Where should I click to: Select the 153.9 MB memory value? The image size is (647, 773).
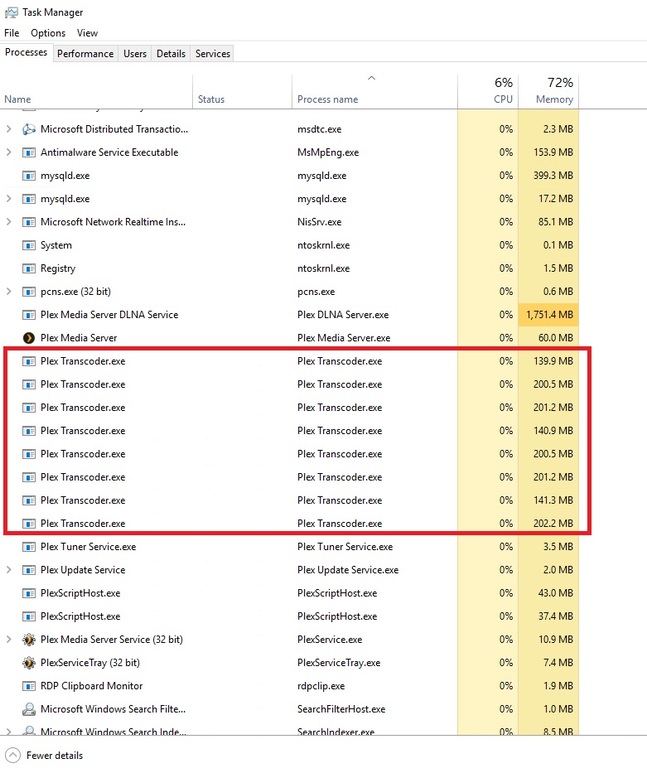tap(553, 152)
